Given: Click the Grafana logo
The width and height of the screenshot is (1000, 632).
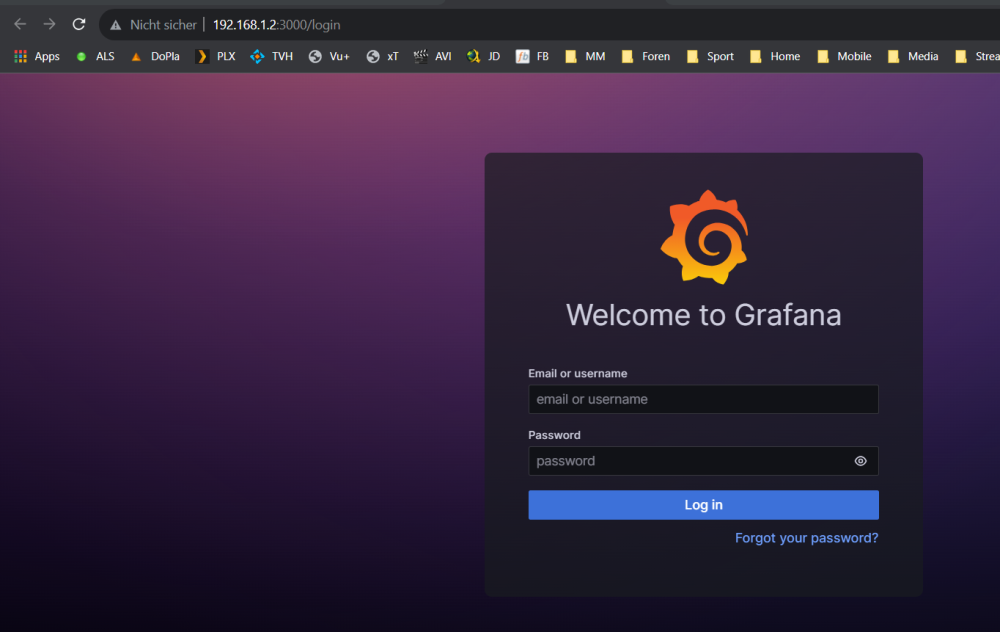Looking at the screenshot, I should click(x=704, y=237).
